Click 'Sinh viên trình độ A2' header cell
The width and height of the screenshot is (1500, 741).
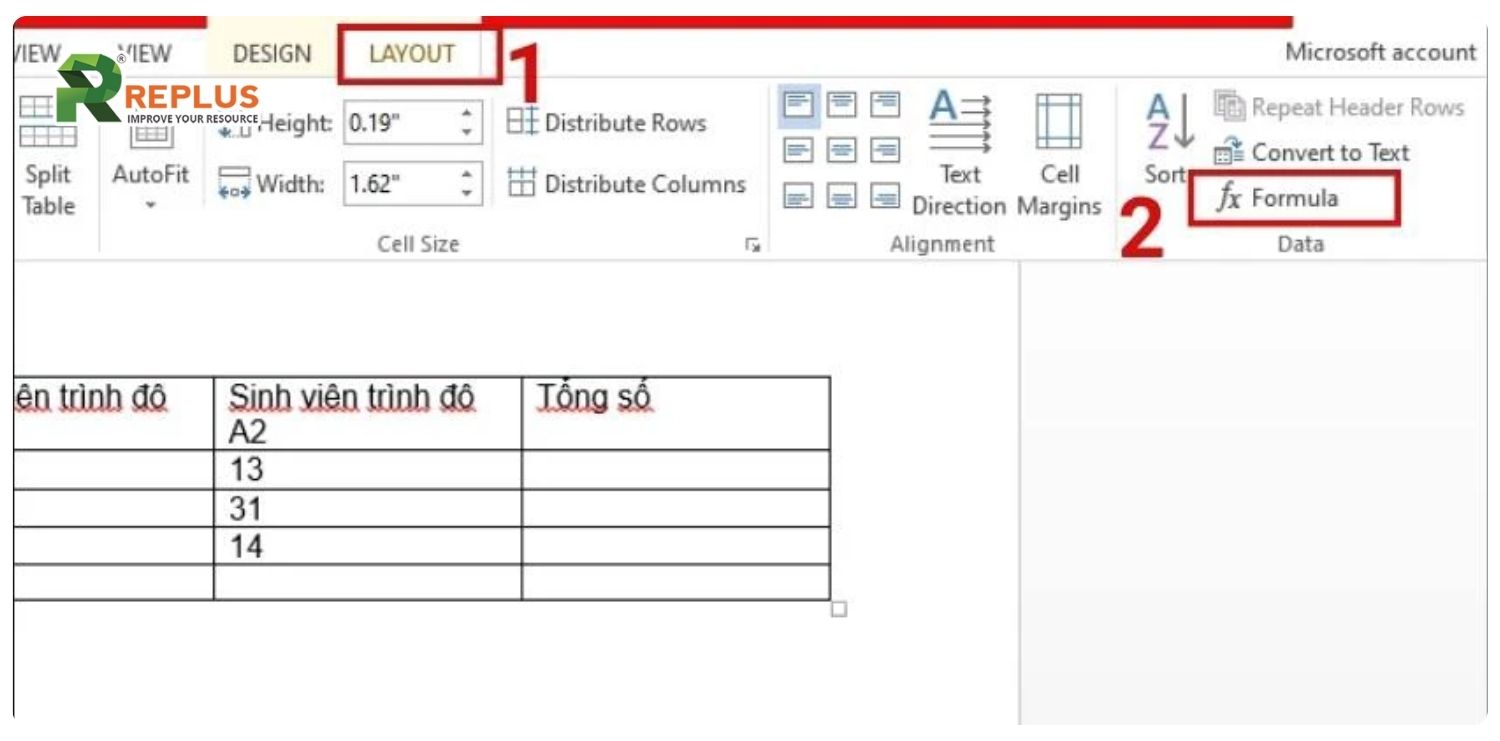click(x=368, y=413)
